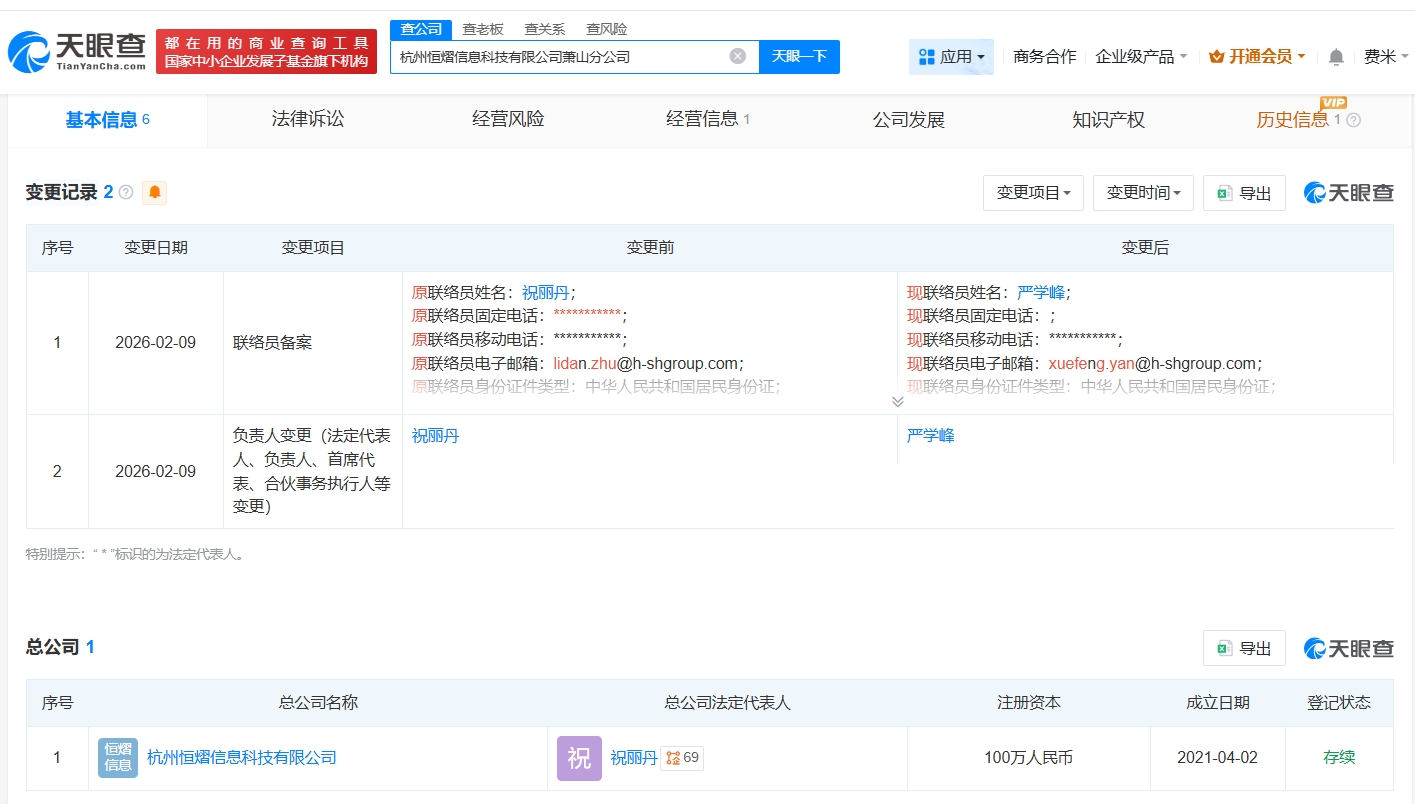The image size is (1415, 804).
Task: Expand the truncated 联络员备案 row details
Action: coord(897,401)
